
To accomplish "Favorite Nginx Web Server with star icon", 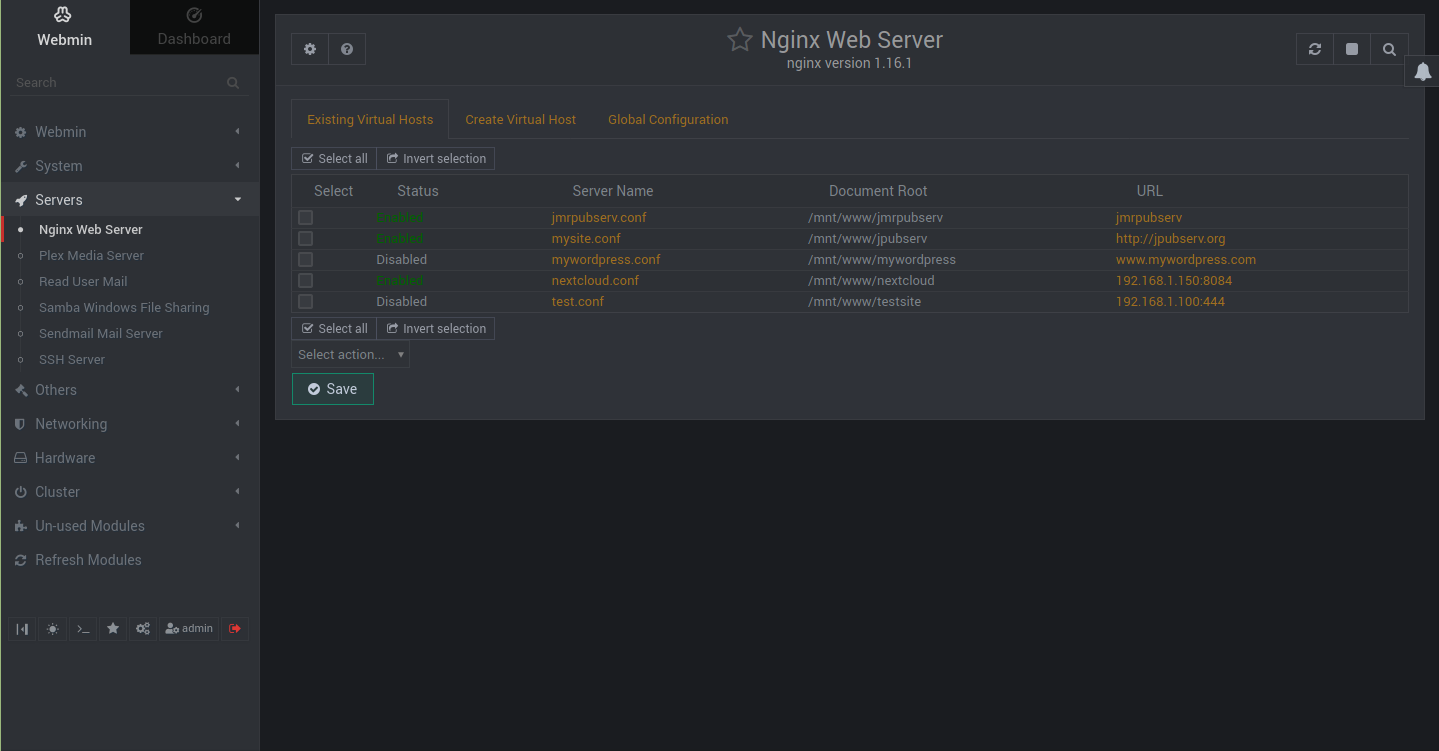I will pos(739,40).
